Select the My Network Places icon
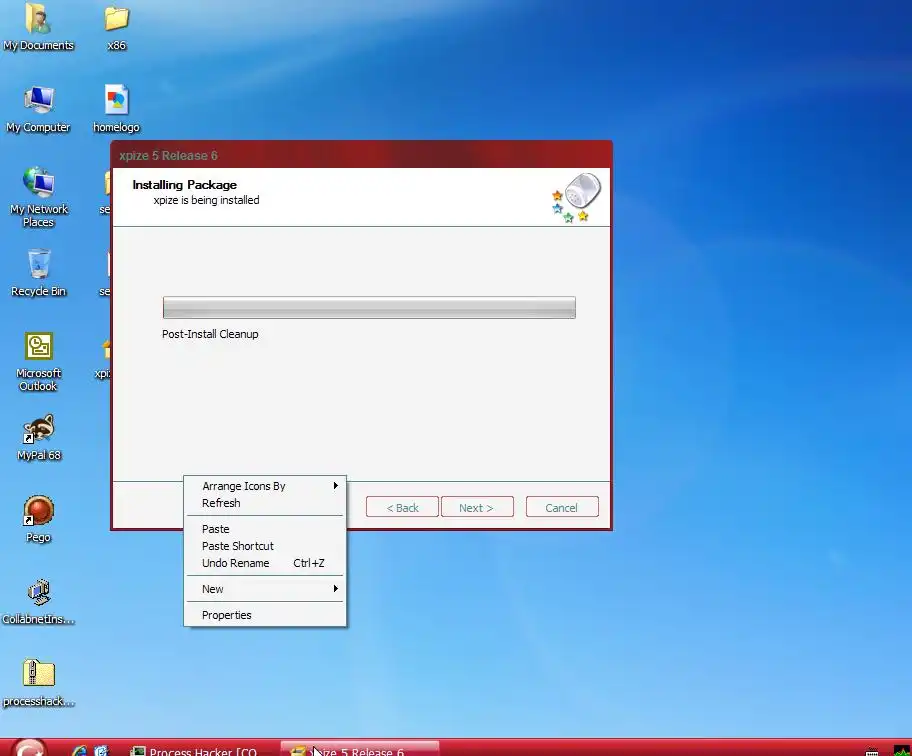The height and width of the screenshot is (756, 912). pyautogui.click(x=38, y=198)
